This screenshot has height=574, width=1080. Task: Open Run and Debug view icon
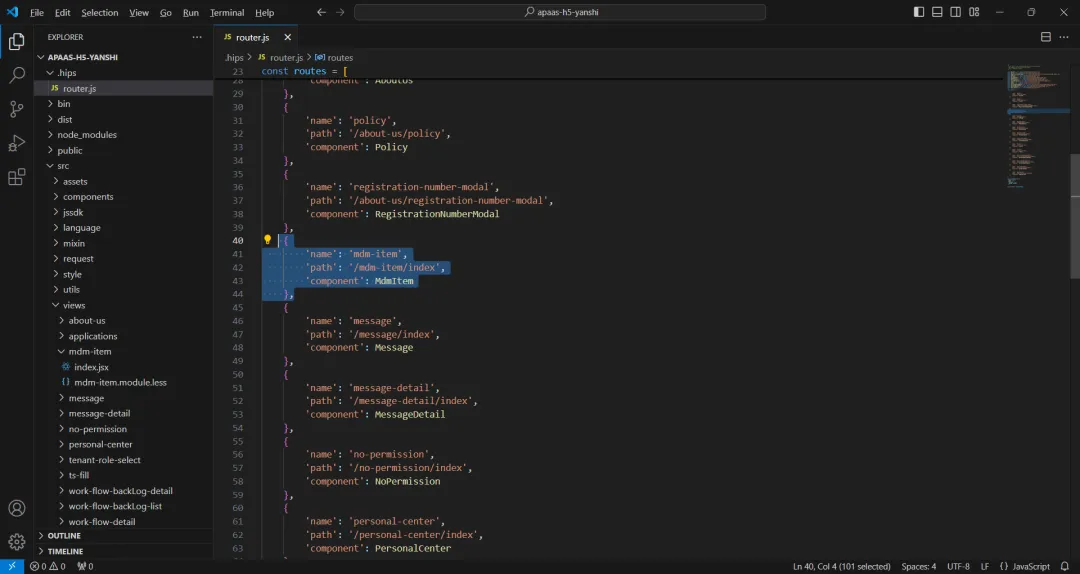[x=17, y=143]
